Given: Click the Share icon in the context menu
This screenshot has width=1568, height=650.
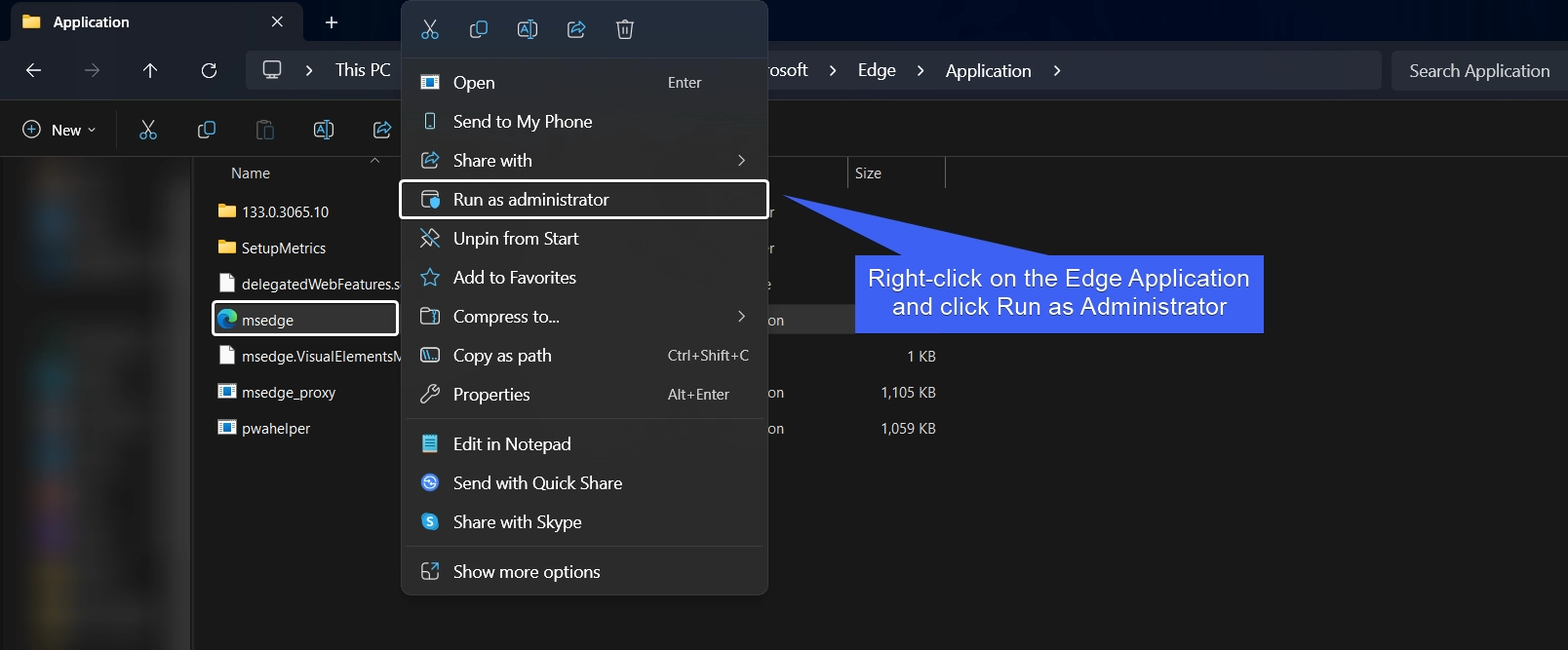Looking at the screenshot, I should pyautogui.click(x=576, y=29).
